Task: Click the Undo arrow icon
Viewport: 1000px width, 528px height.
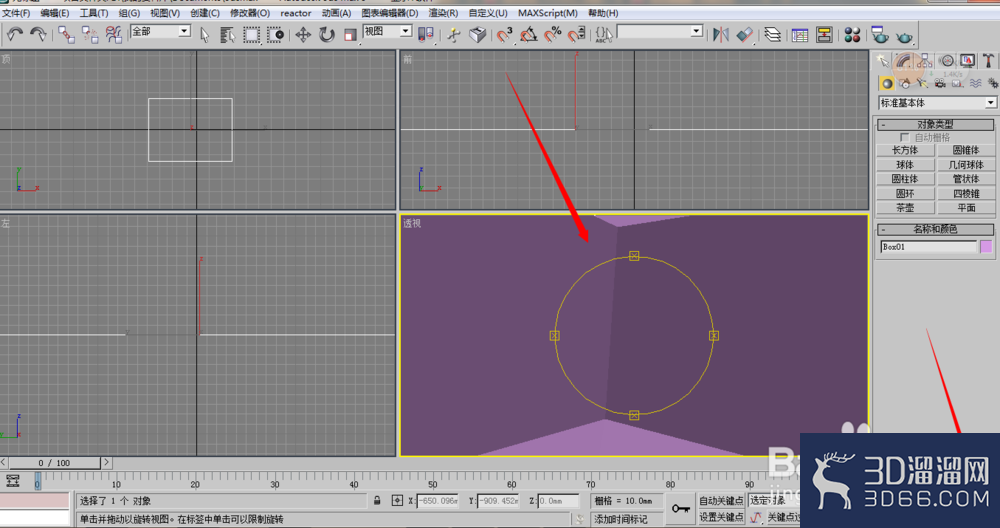Action: point(15,34)
